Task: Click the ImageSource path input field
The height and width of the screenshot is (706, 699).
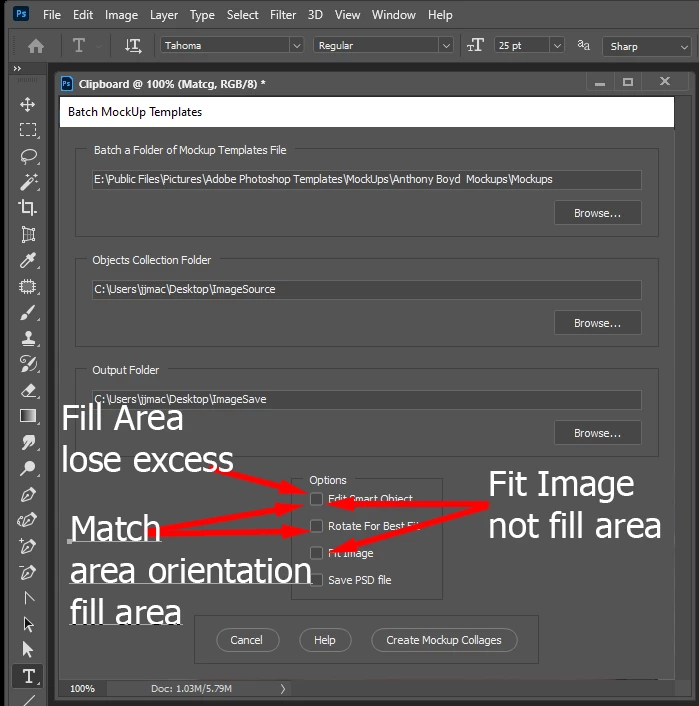Action: [x=367, y=290]
